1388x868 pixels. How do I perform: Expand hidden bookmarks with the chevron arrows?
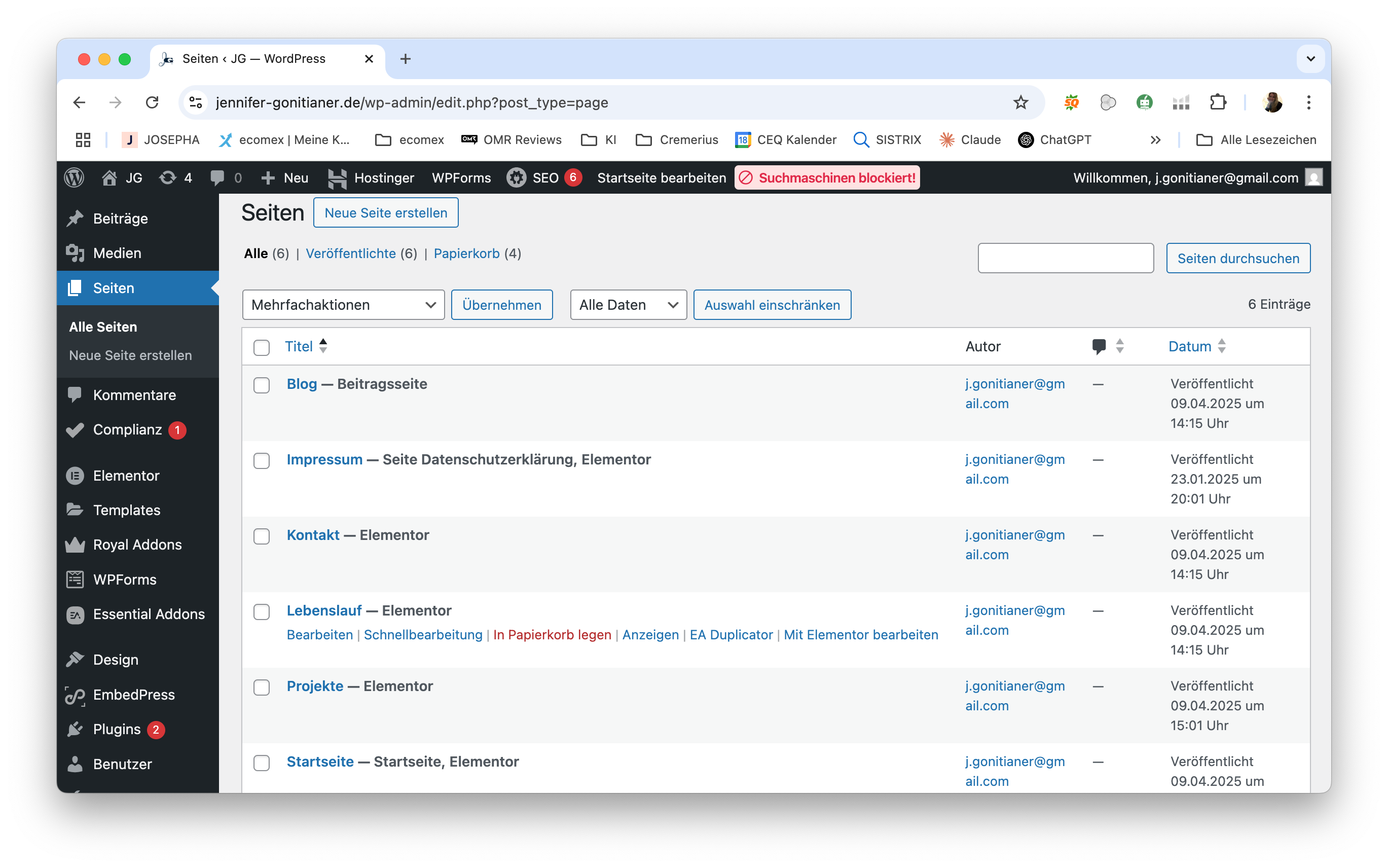(1155, 139)
